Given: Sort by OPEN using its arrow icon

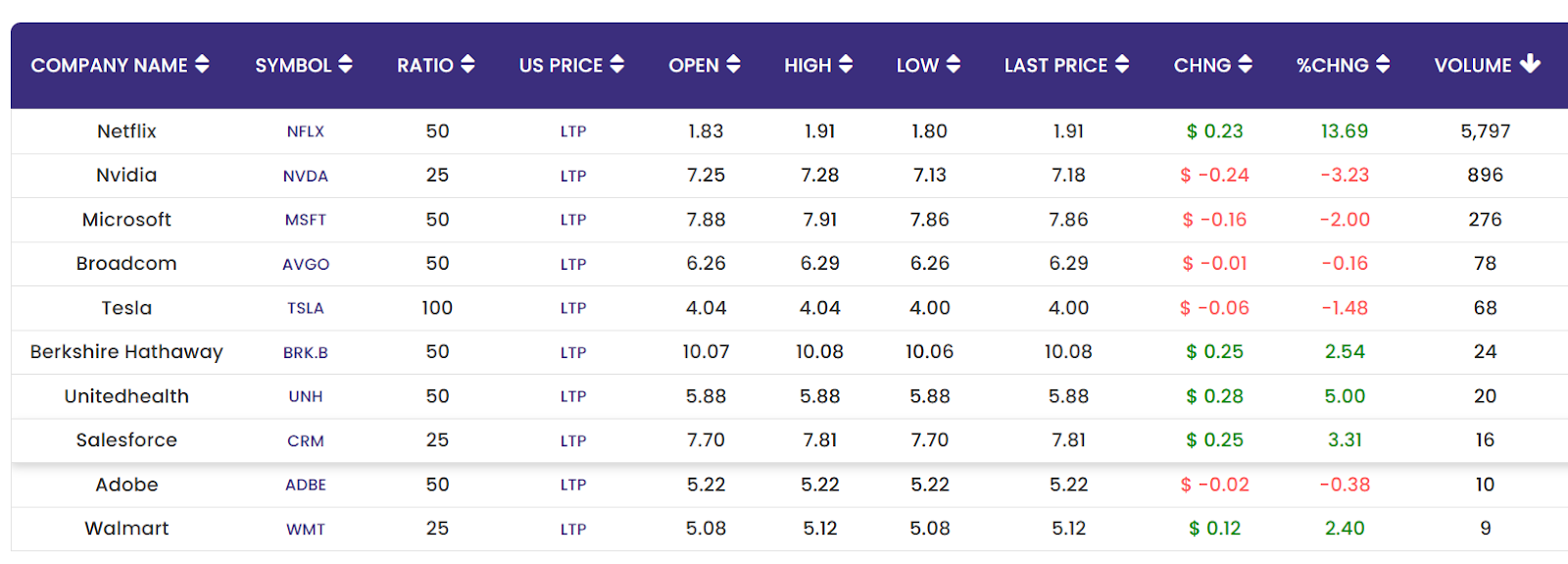Looking at the screenshot, I should click(733, 65).
